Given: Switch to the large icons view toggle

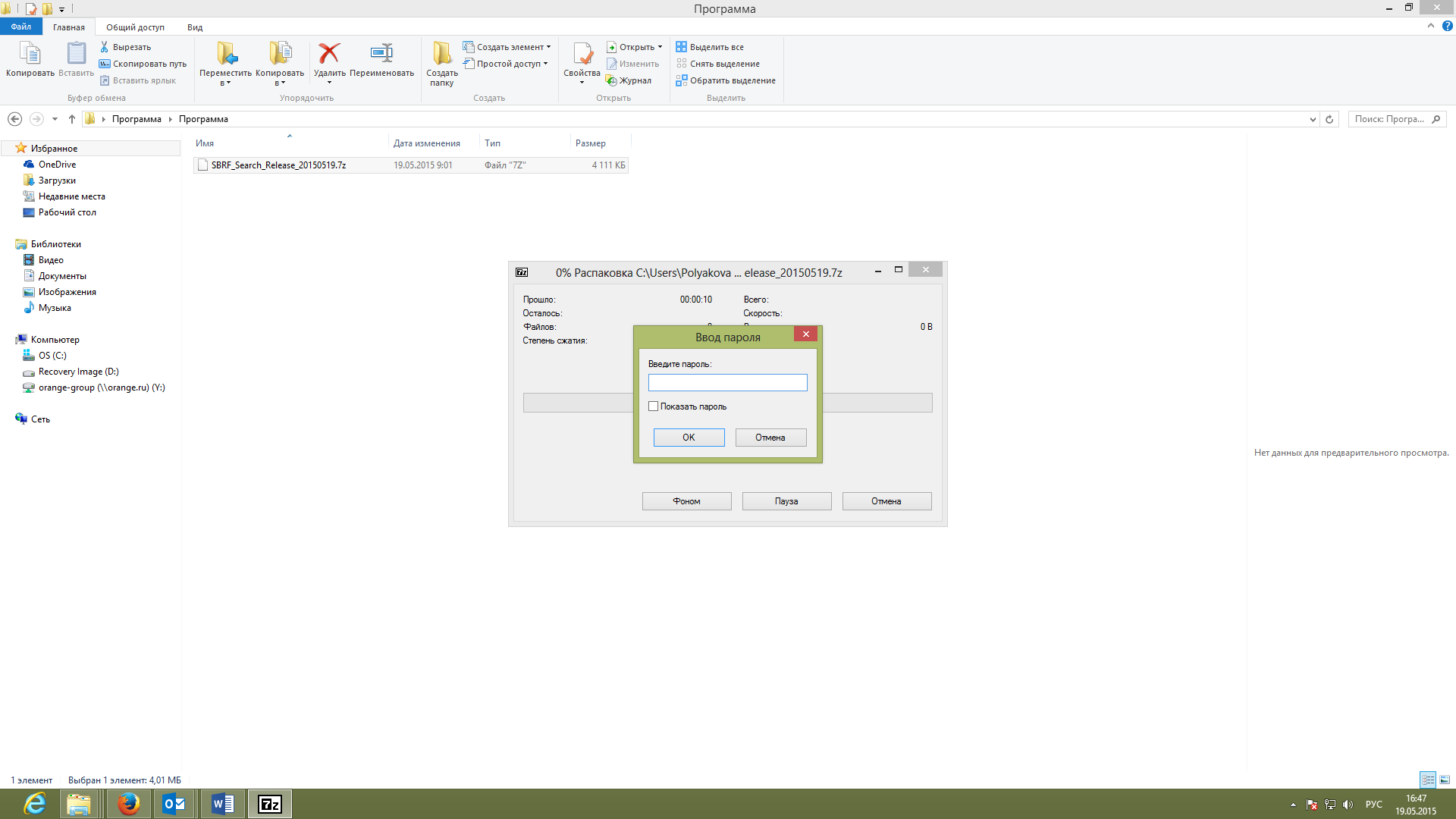Looking at the screenshot, I should click(x=1445, y=780).
